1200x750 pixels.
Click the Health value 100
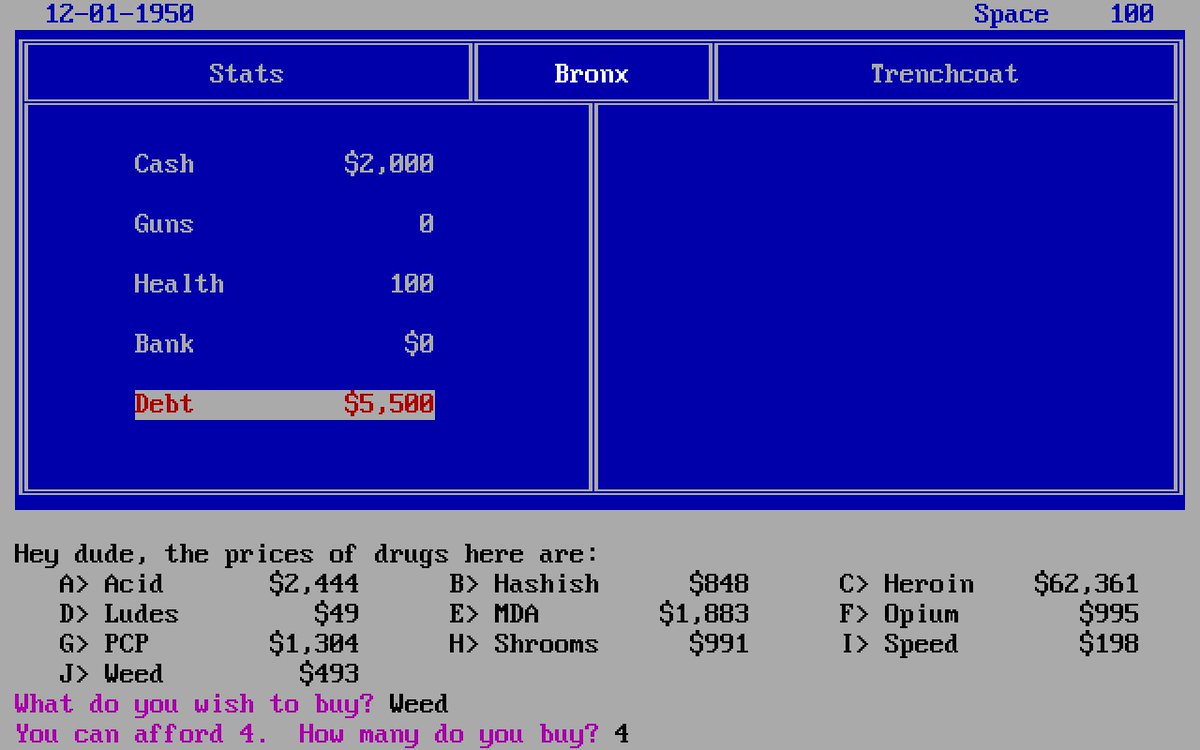click(412, 284)
